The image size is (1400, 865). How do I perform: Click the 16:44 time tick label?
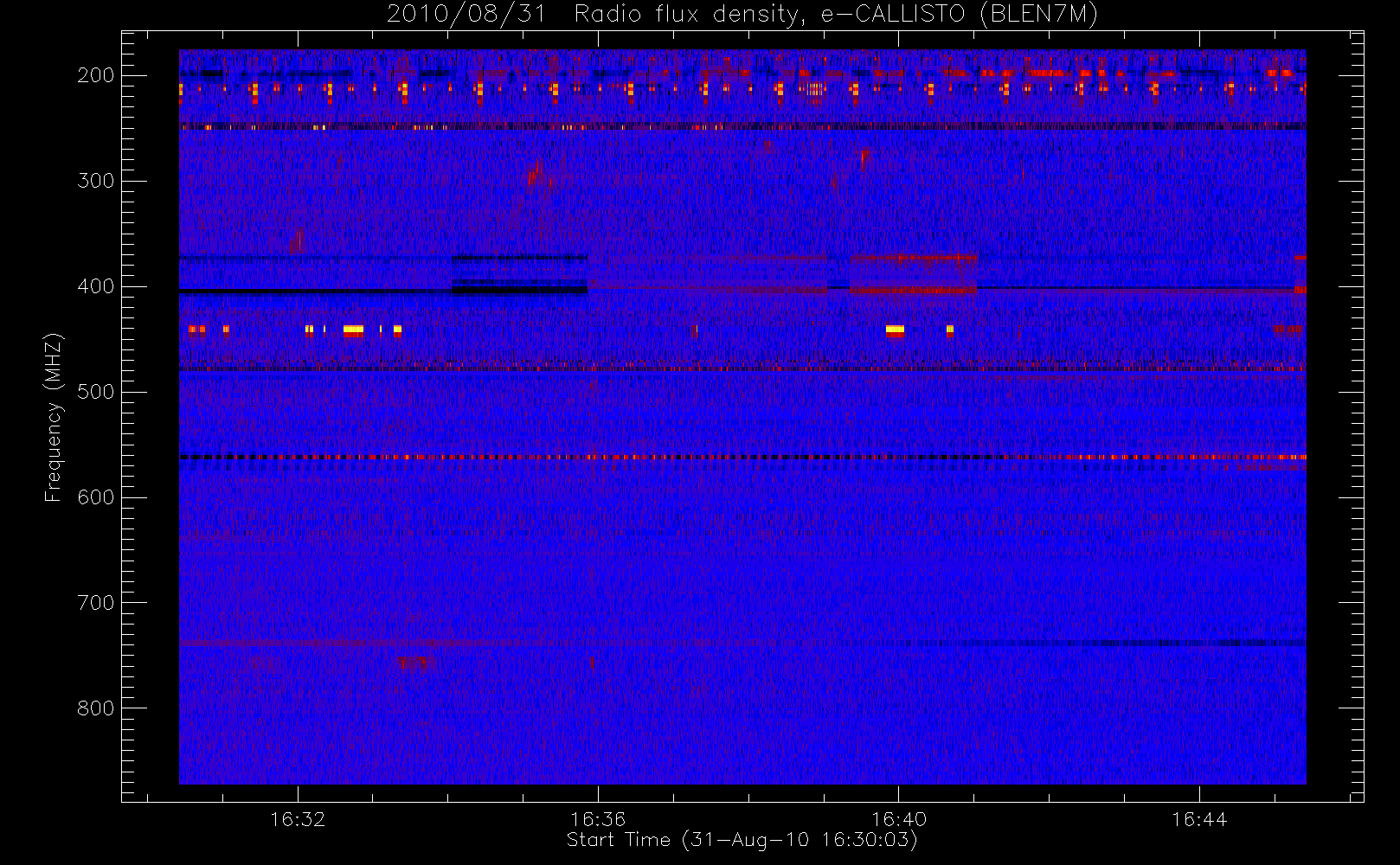(1199, 819)
